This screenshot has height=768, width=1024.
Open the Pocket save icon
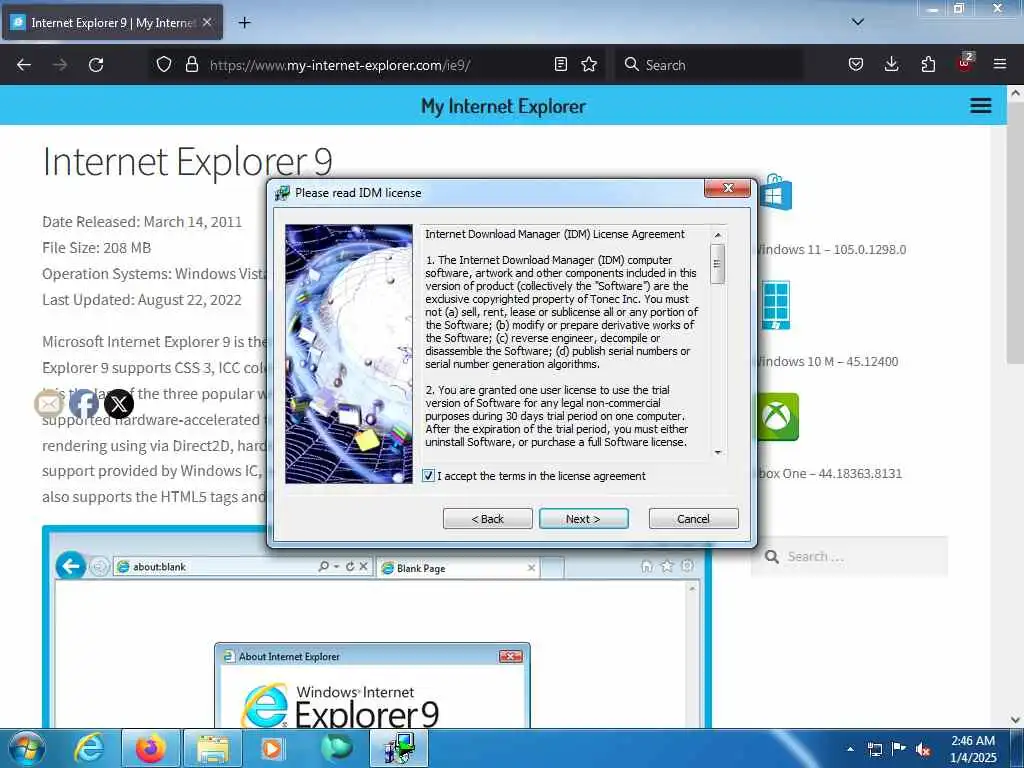click(x=856, y=64)
